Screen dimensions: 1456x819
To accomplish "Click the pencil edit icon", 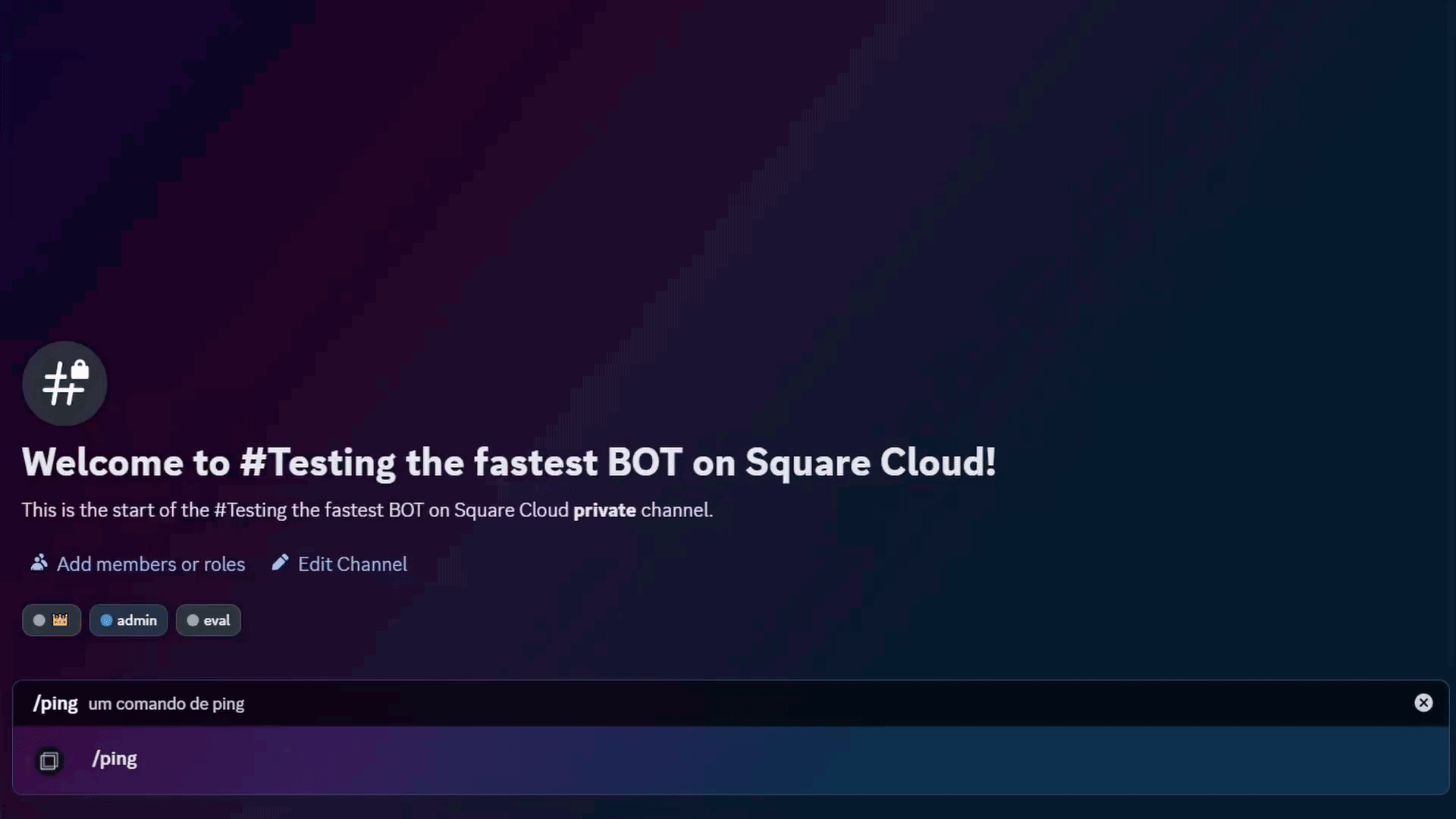I will tap(280, 563).
